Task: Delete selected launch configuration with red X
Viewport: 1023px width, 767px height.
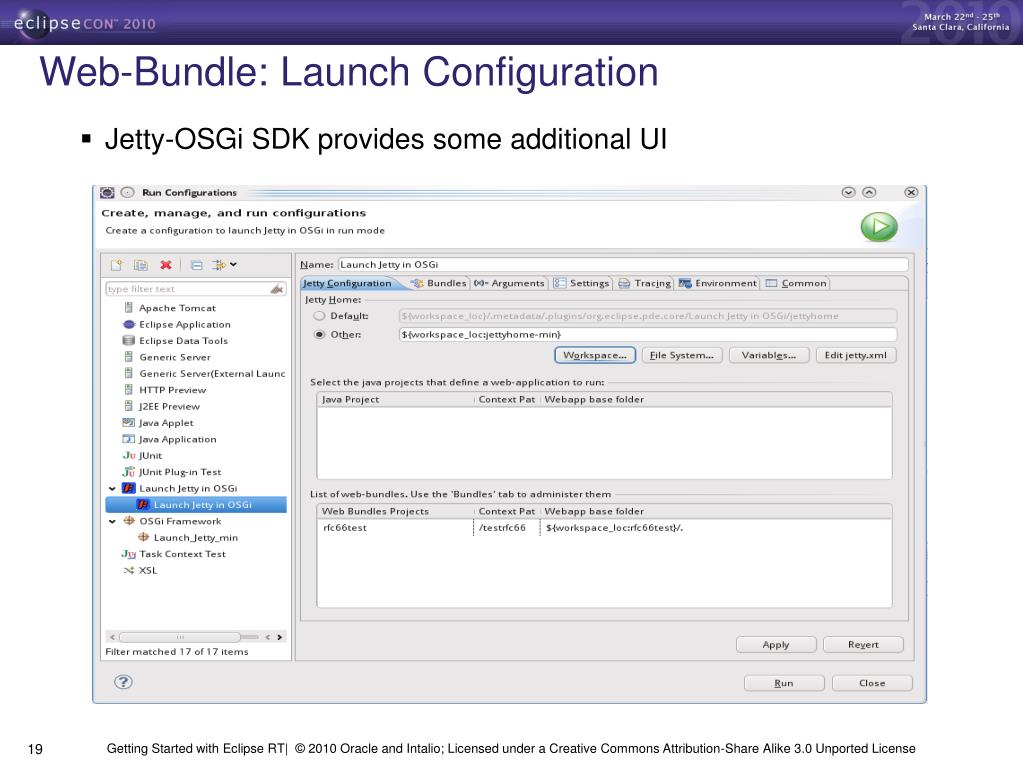Action: 166,265
